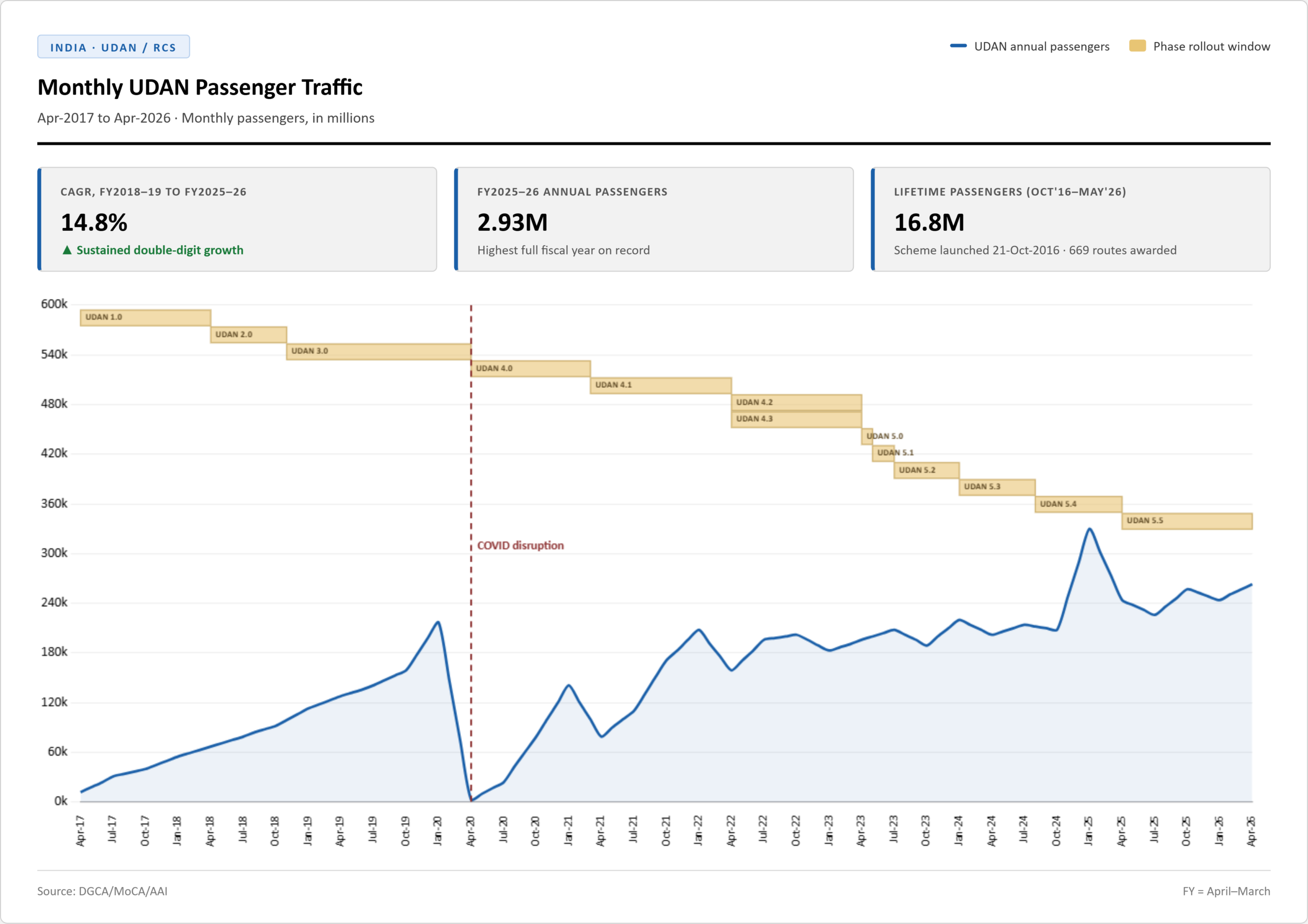Image resolution: width=1308 pixels, height=924 pixels.
Task: Click the Apr-20 x-axis tick label
Action: point(471,831)
